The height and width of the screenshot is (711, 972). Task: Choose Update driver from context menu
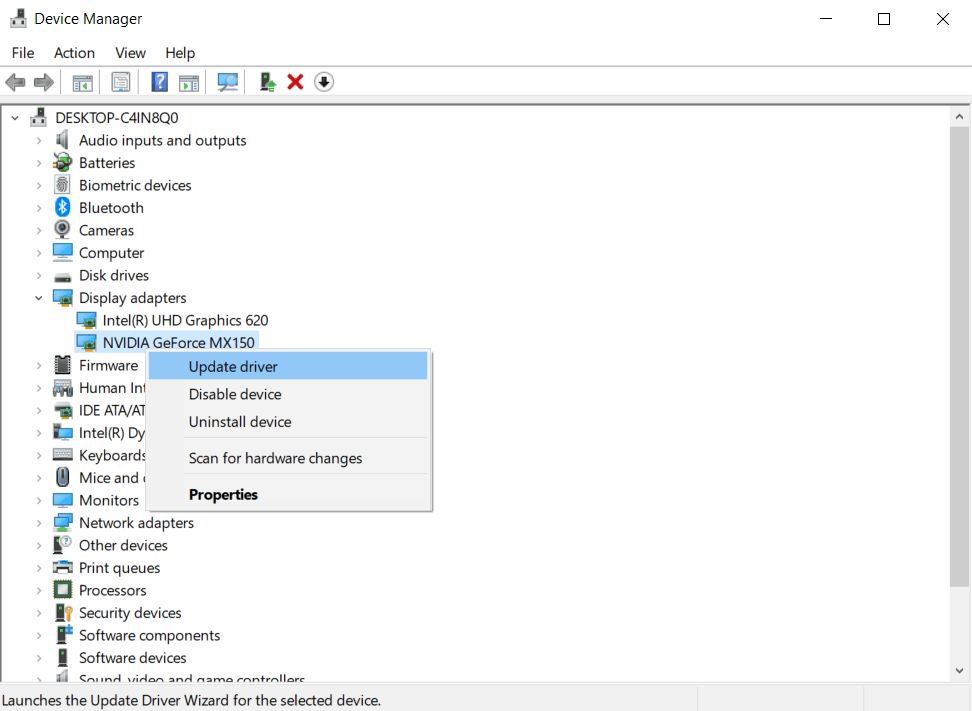coord(288,366)
